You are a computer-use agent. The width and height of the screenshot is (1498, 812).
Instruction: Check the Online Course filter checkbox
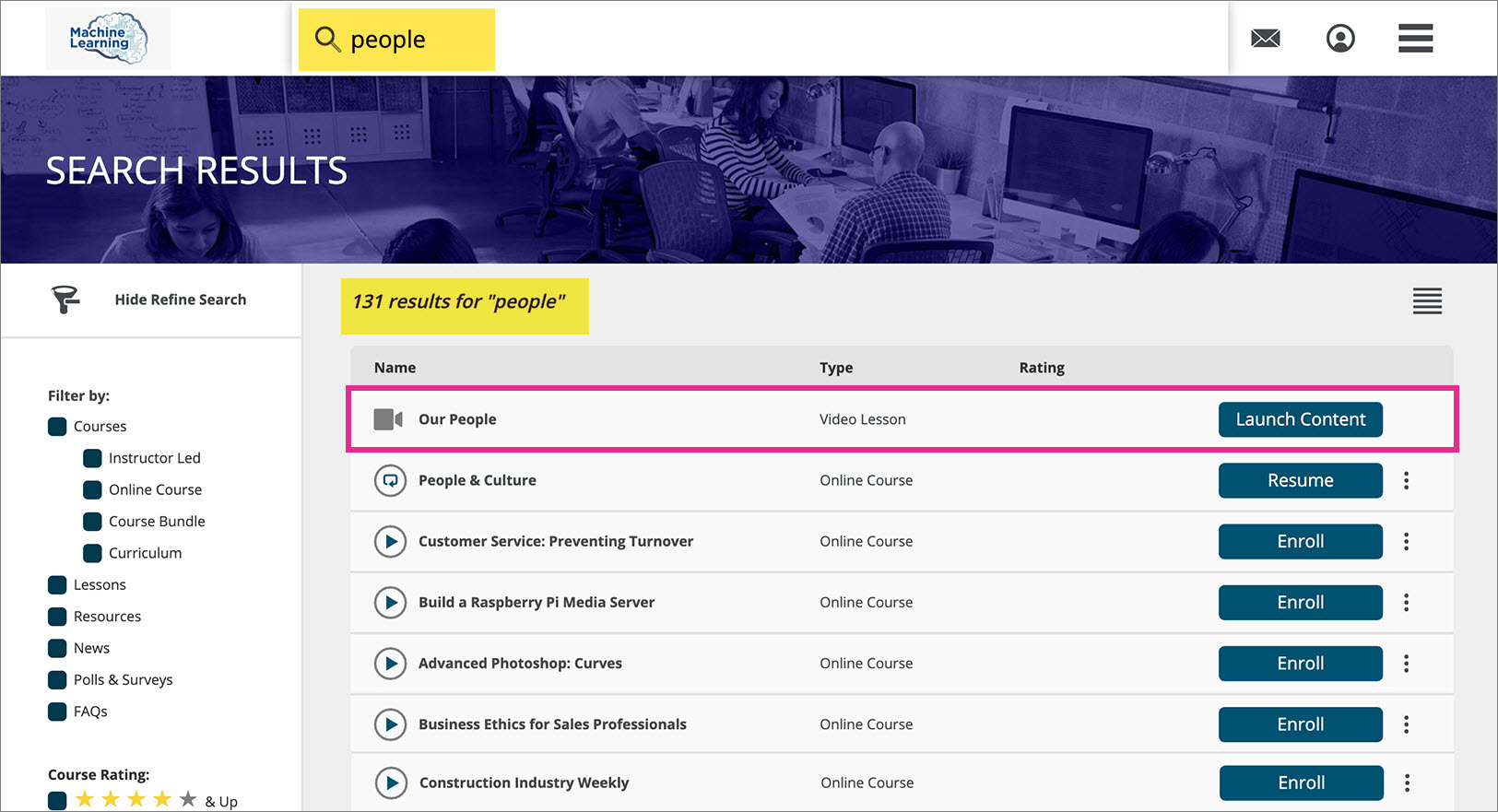(92, 489)
